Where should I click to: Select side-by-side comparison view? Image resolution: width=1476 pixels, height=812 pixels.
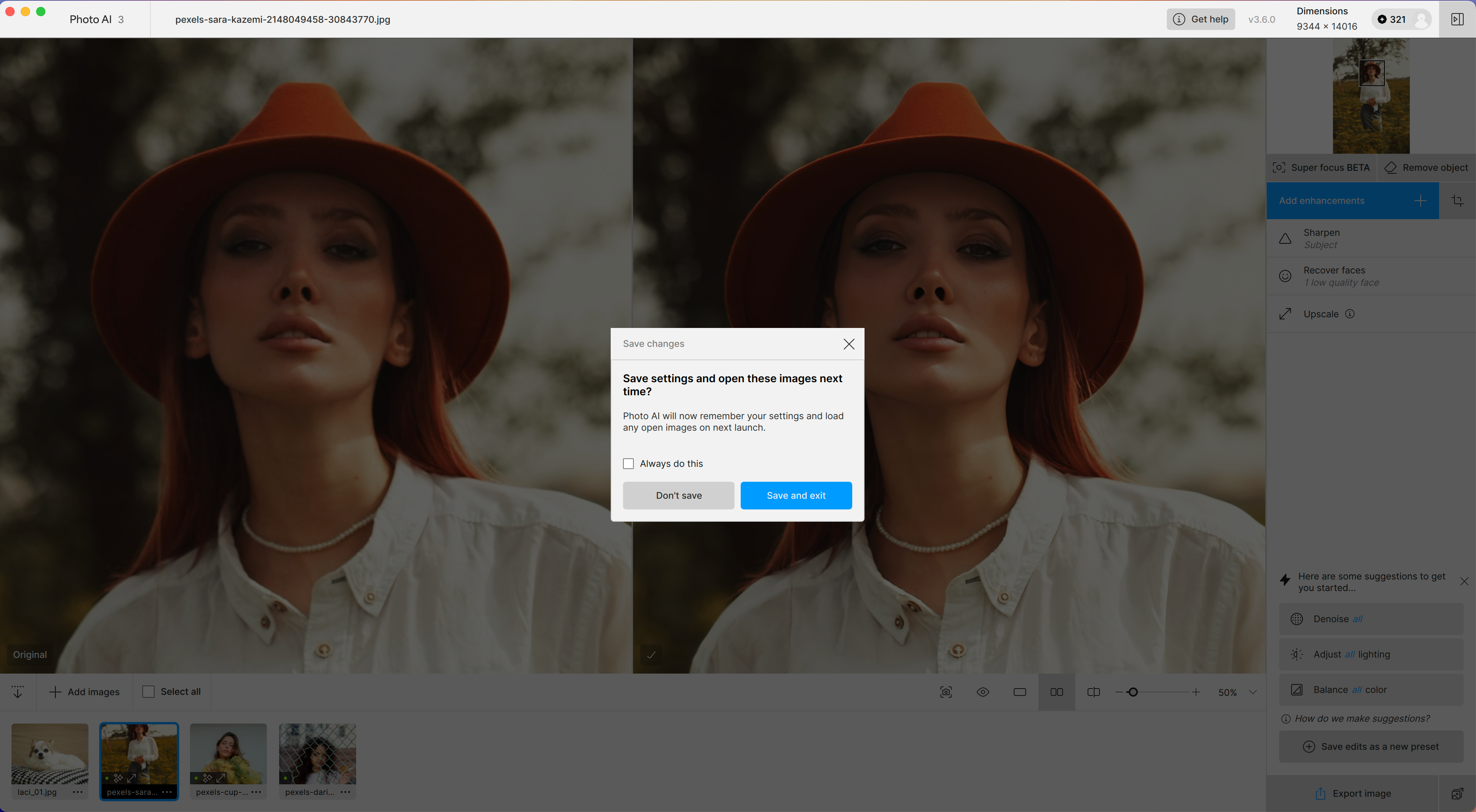(1056, 692)
